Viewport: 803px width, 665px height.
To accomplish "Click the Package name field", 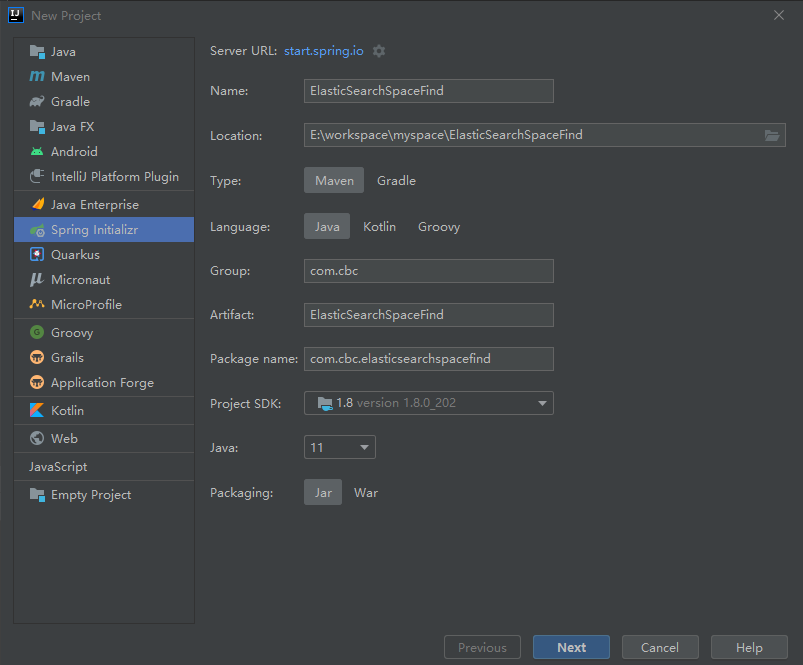I will (429, 359).
